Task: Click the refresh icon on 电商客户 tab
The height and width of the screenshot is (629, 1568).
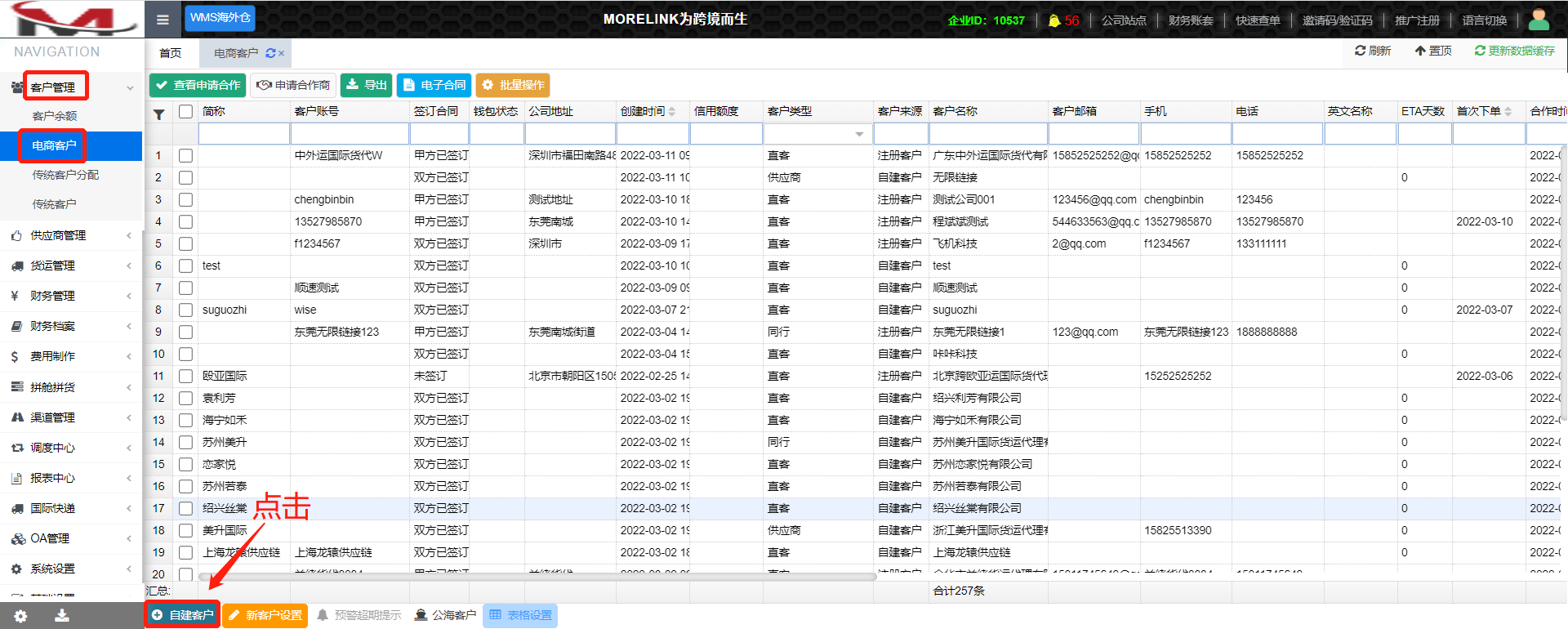Action: point(270,53)
